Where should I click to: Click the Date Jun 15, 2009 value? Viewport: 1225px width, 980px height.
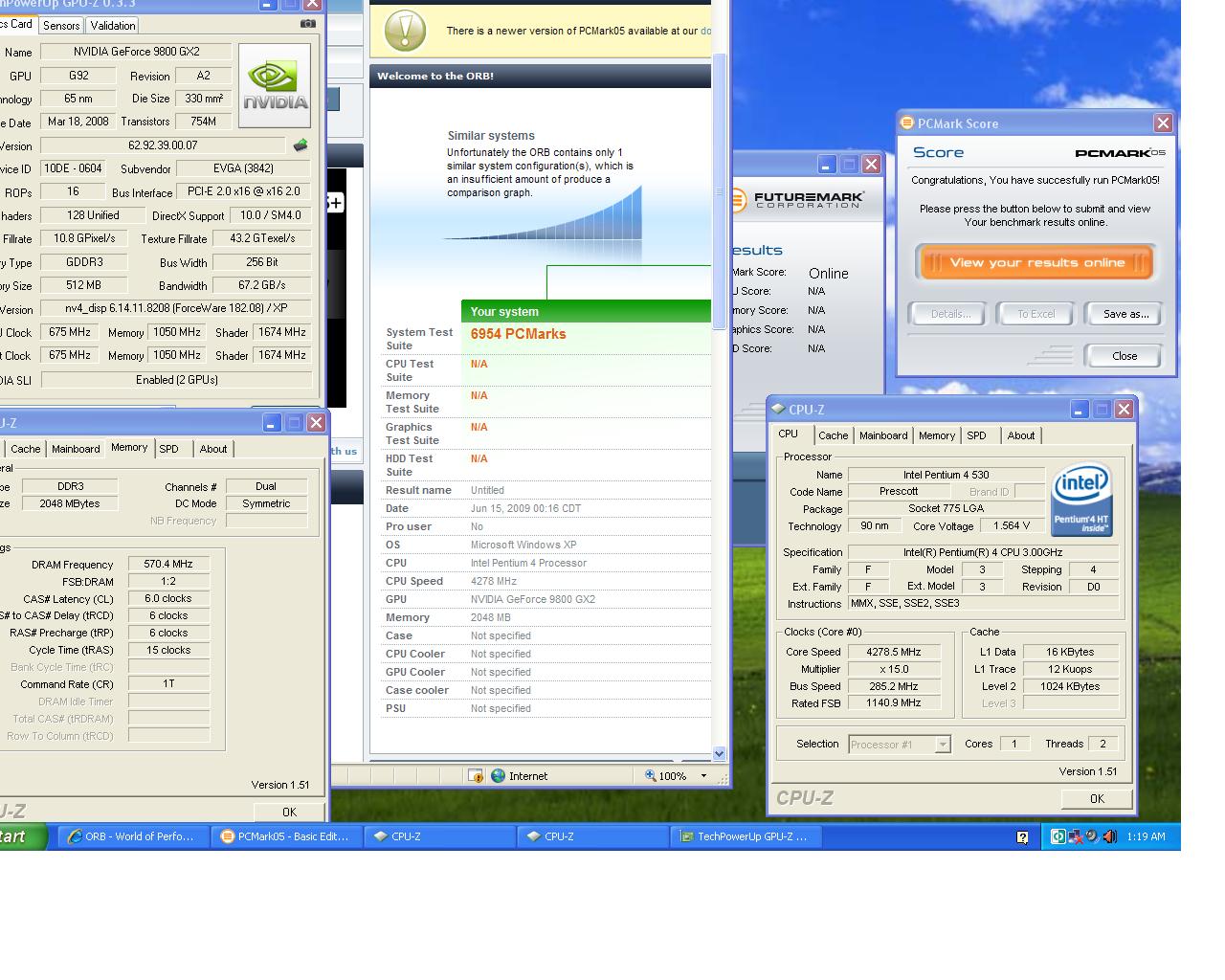tap(525, 508)
